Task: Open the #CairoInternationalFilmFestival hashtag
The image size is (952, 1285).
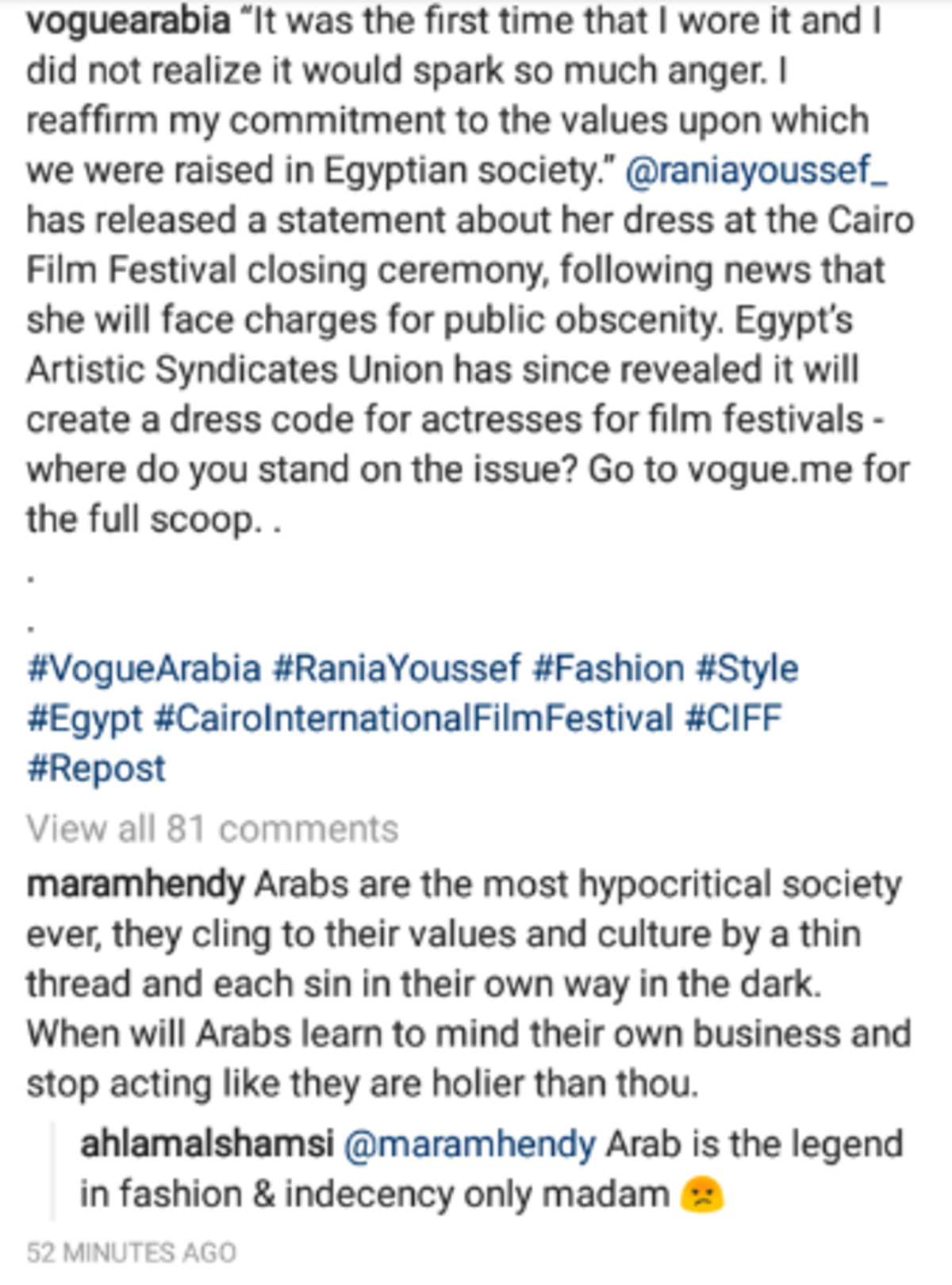Action: pyautogui.click(x=413, y=719)
